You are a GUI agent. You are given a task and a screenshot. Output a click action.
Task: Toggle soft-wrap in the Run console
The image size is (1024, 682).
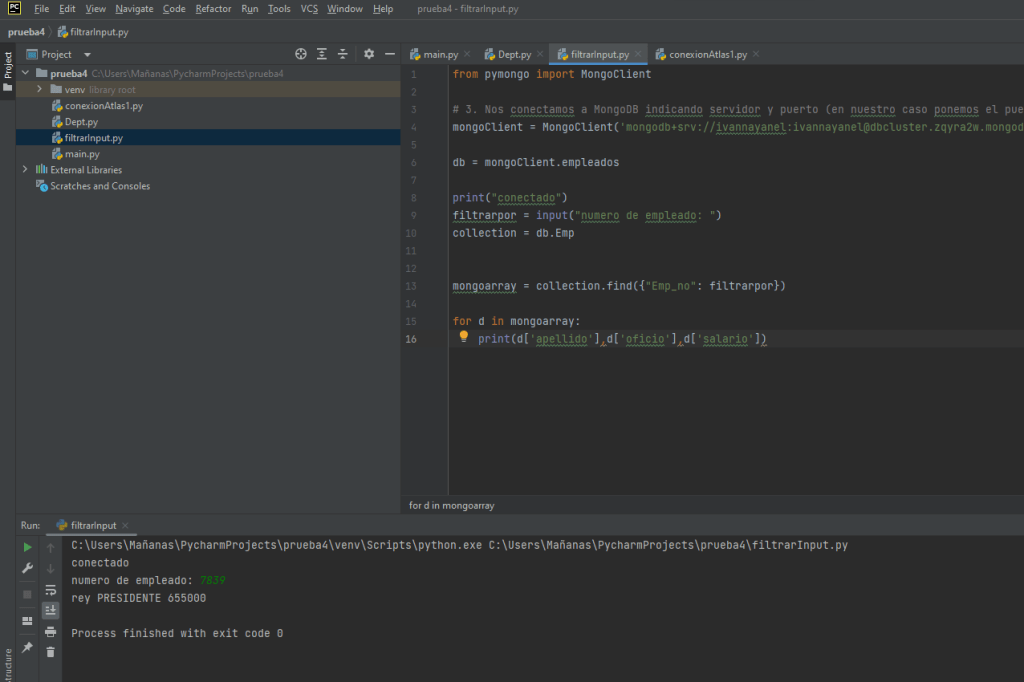[50, 589]
